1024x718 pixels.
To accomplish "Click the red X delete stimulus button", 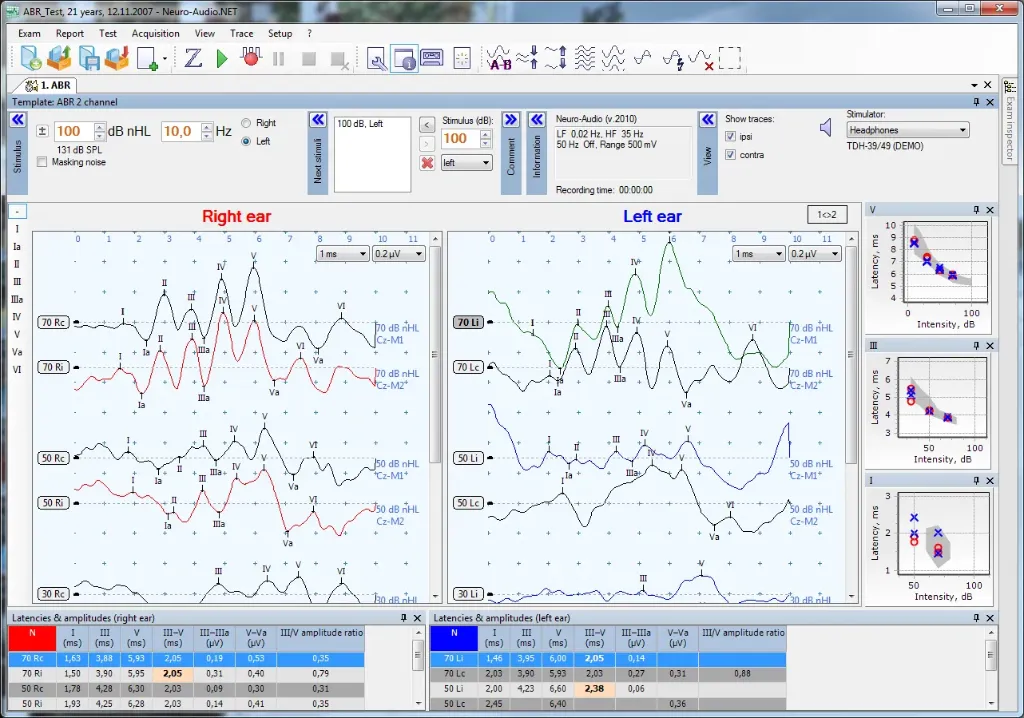I will [427, 163].
